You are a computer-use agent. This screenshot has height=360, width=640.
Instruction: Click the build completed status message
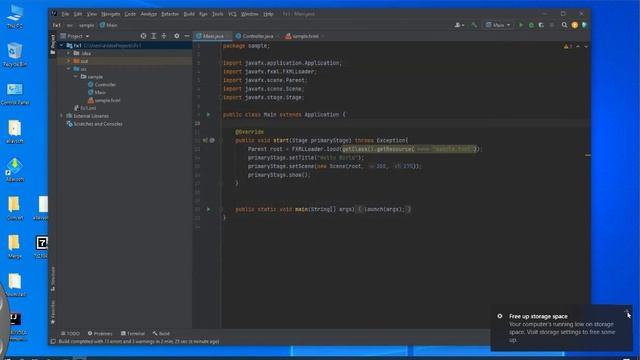(139, 341)
